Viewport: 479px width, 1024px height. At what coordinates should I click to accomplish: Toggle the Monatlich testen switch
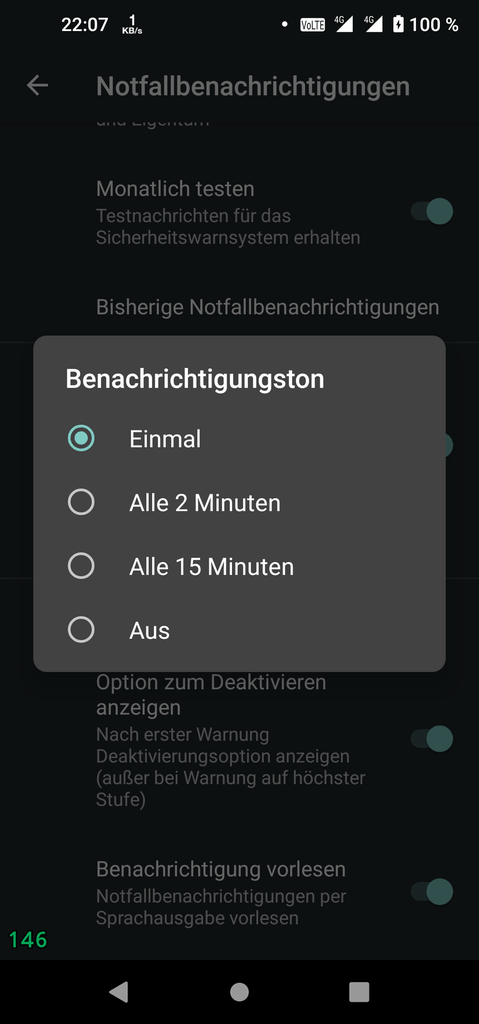(432, 211)
